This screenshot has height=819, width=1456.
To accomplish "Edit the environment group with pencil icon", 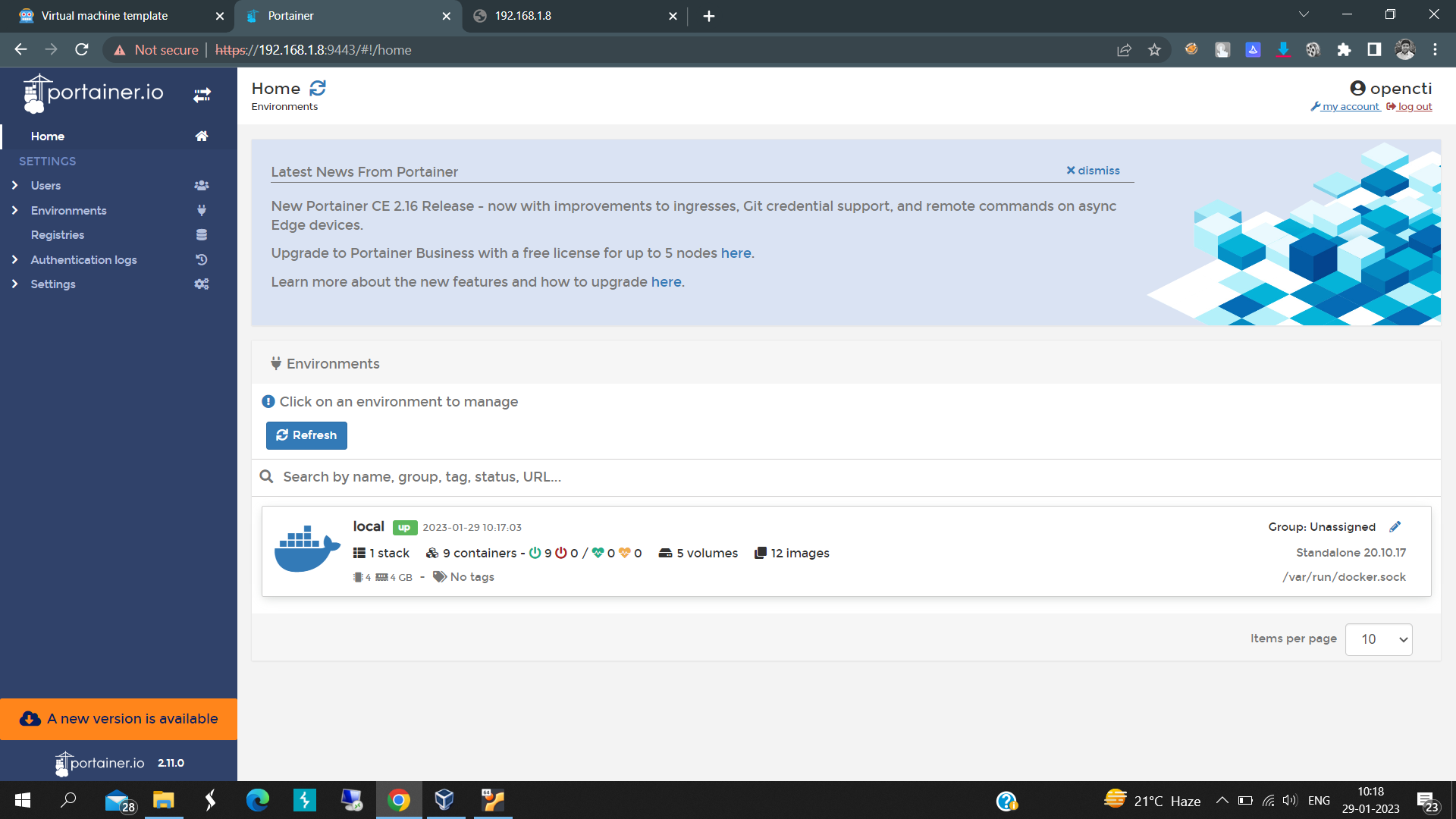I will coord(1397,526).
